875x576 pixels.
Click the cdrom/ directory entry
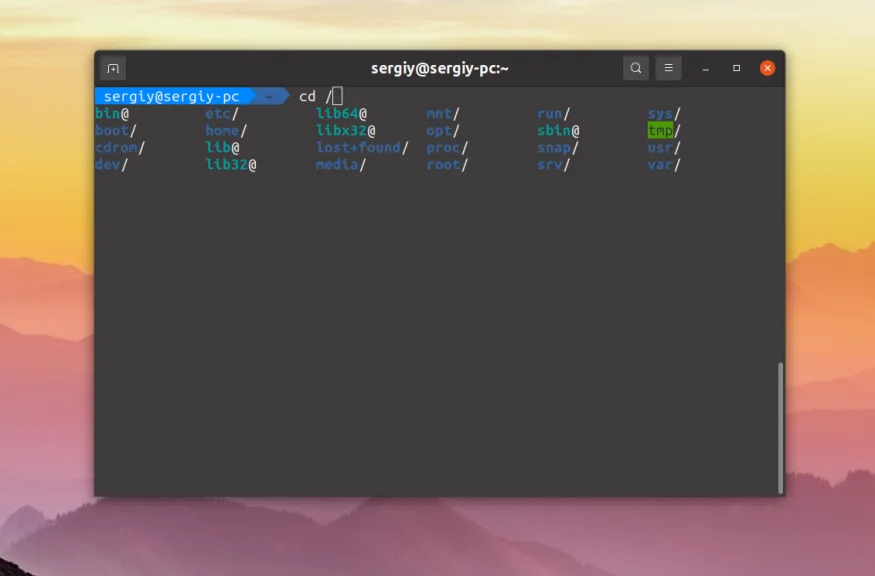pos(120,147)
